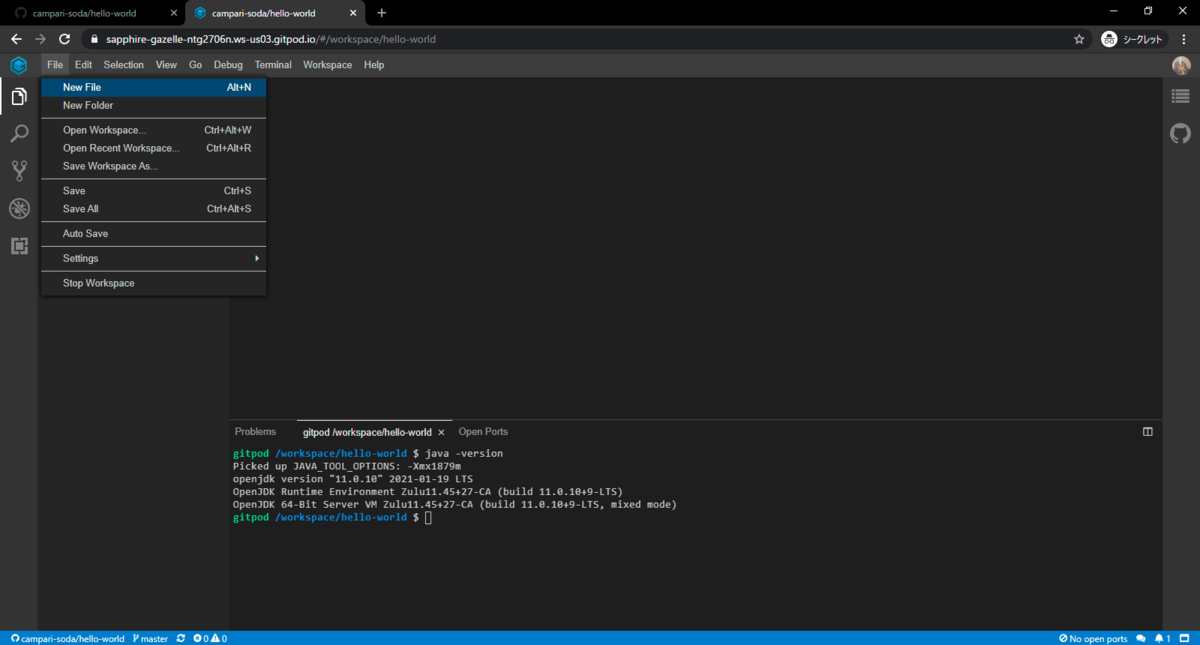
Task: Click Stop Workspace in the File menu
Action: click(x=97, y=282)
